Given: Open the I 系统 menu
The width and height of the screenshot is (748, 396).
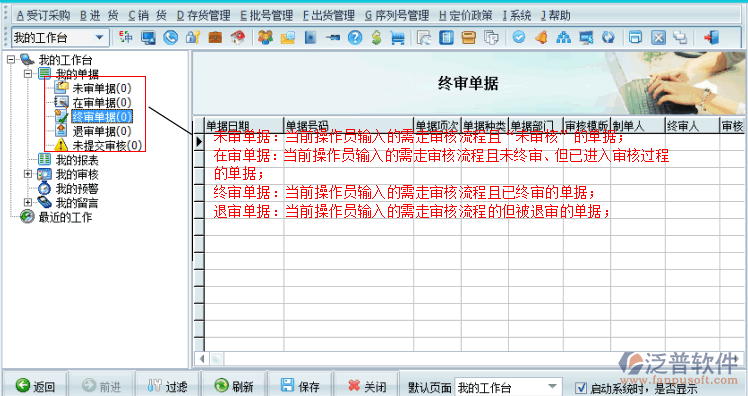Looking at the screenshot, I should point(517,16).
